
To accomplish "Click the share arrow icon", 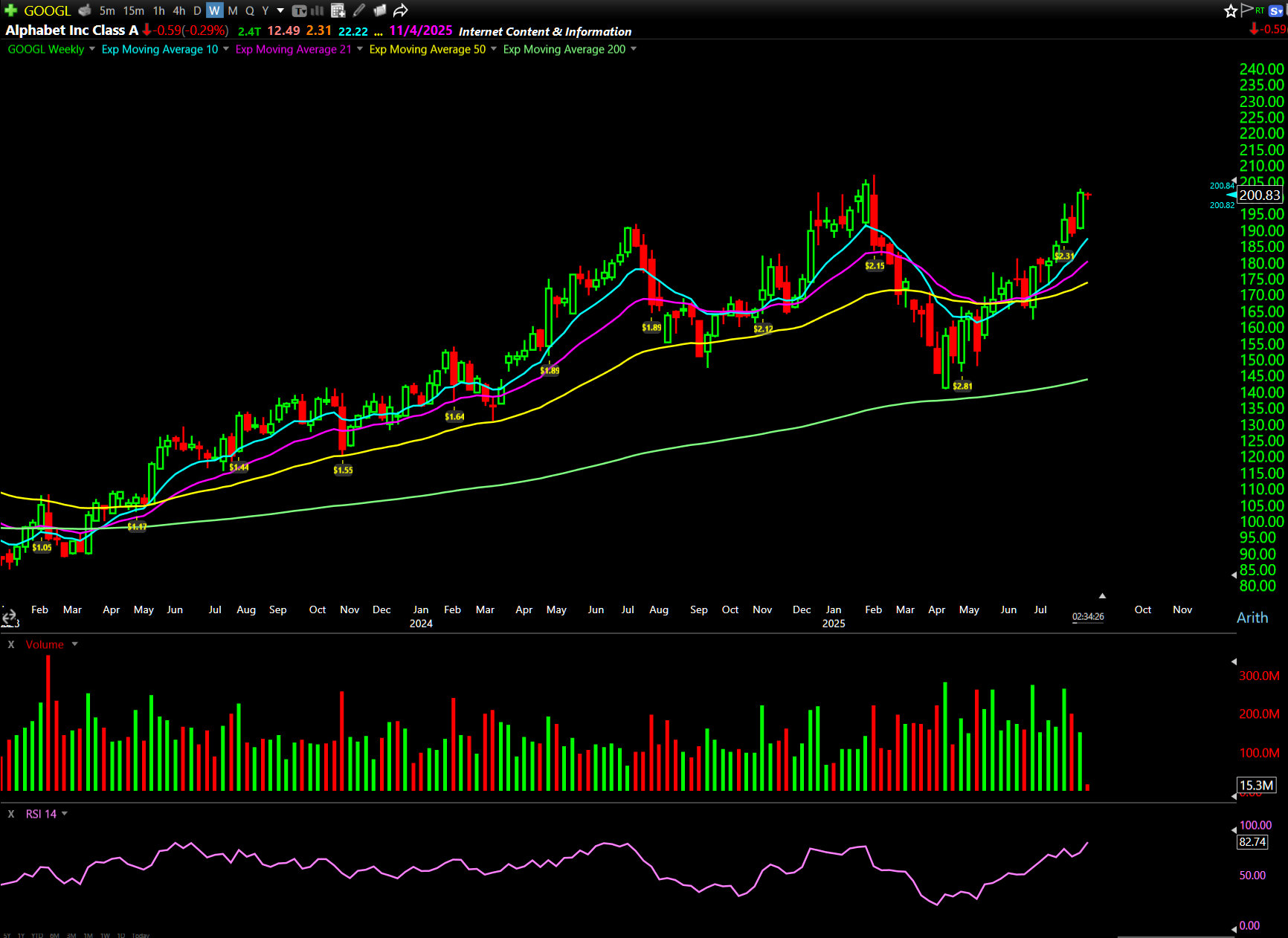I will 401,10.
